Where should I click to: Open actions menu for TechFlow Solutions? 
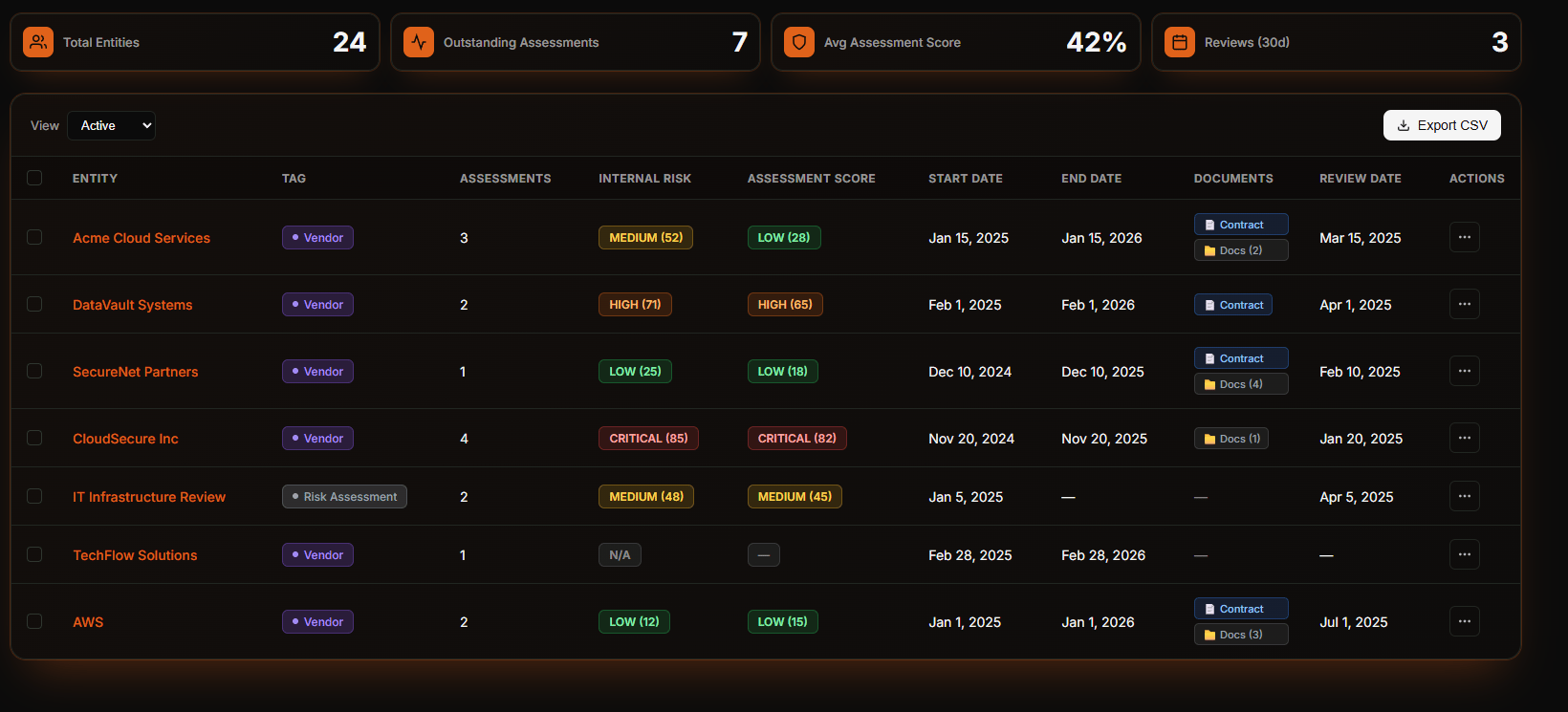[1465, 554]
